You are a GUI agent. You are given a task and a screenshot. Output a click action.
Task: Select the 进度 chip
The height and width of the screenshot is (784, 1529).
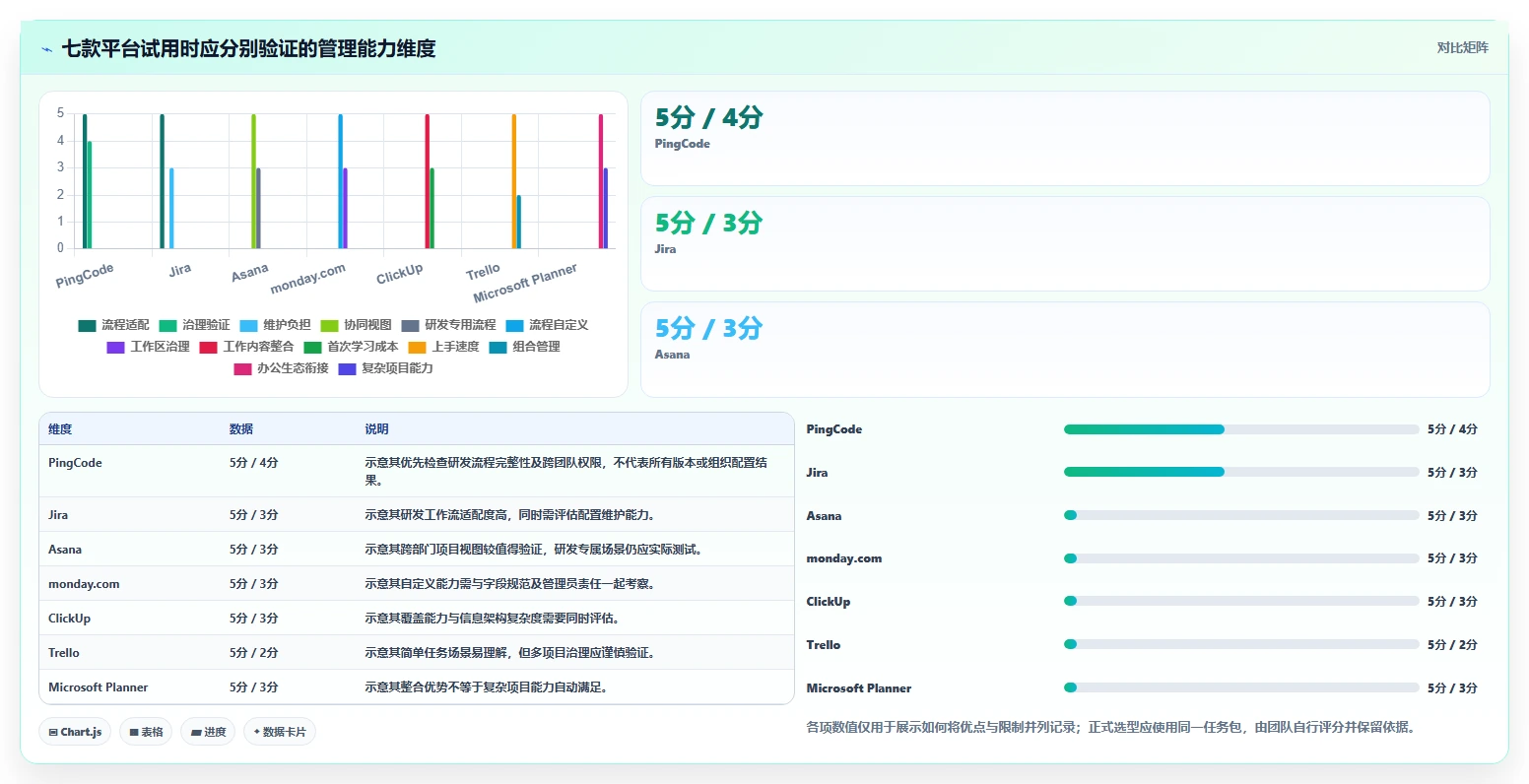208,732
